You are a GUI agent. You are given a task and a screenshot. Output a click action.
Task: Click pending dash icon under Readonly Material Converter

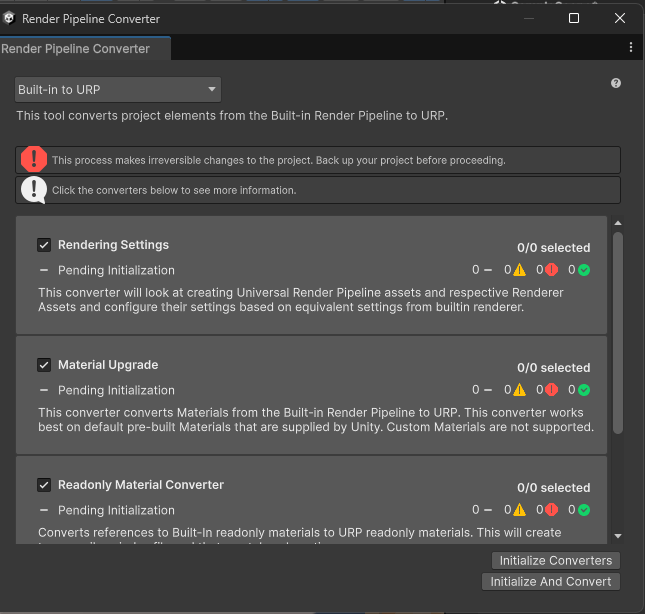(x=44, y=510)
